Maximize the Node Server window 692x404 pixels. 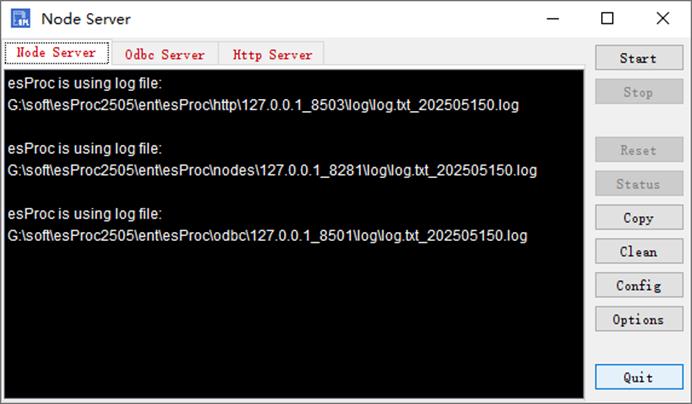607,19
